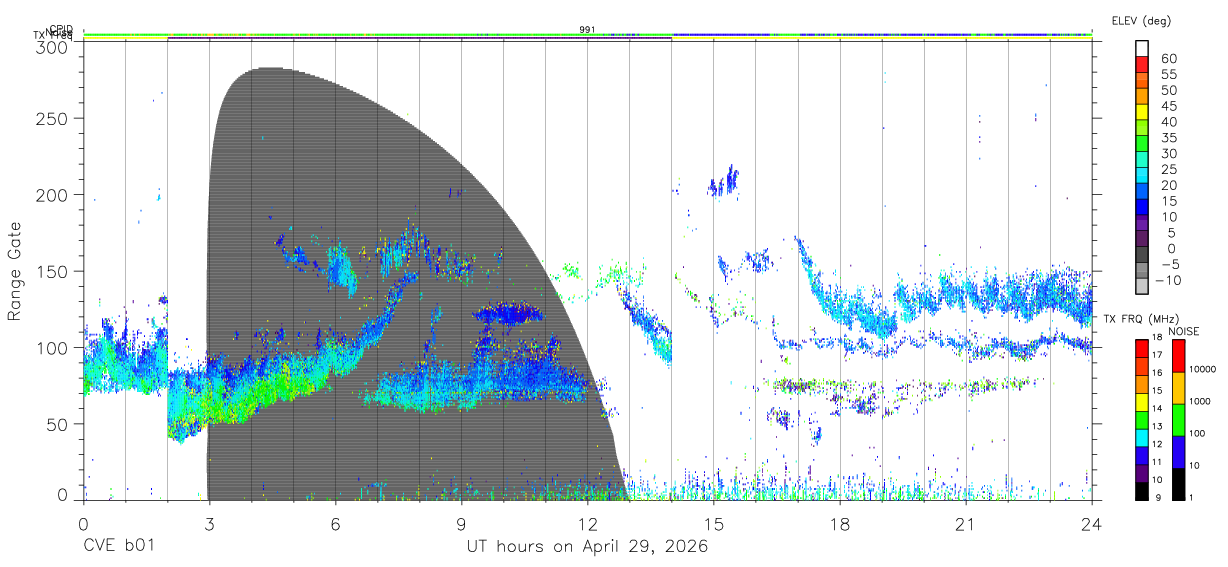The width and height of the screenshot is (1228, 567).
Task: Click the '25' label on ELEV colorbar
Action: click(1168, 169)
